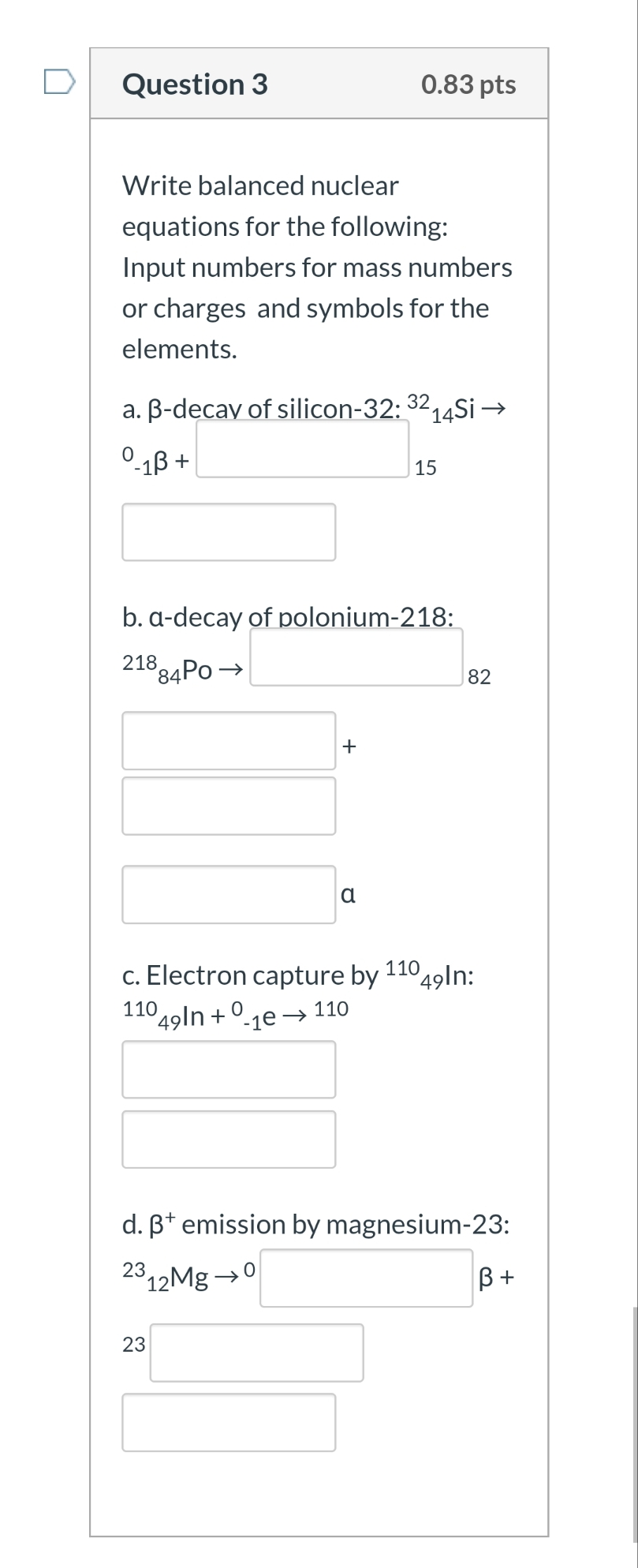638x1568 pixels.
Task: Click the 0.83 pts label
Action: [x=469, y=84]
